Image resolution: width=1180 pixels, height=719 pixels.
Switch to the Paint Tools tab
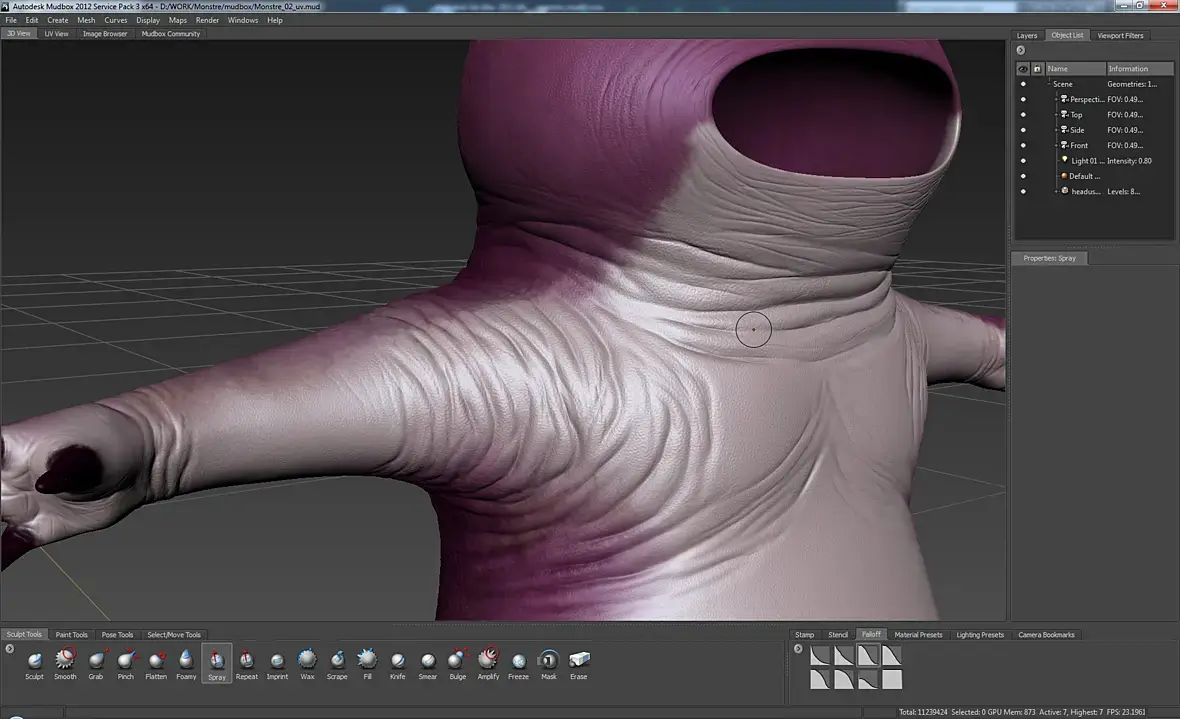pyautogui.click(x=71, y=634)
